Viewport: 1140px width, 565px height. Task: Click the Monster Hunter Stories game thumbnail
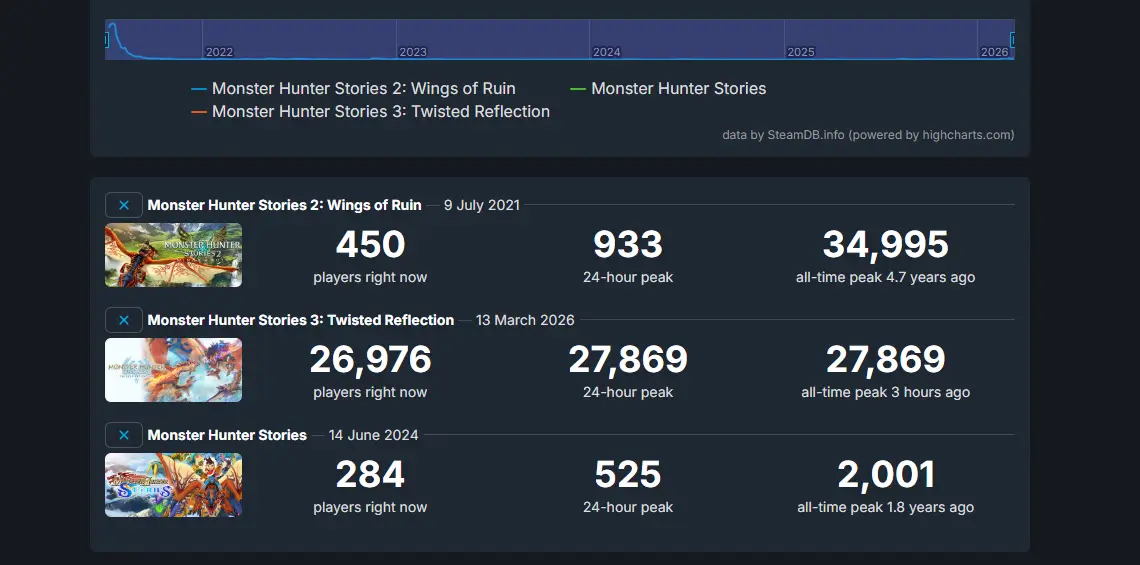(173, 485)
